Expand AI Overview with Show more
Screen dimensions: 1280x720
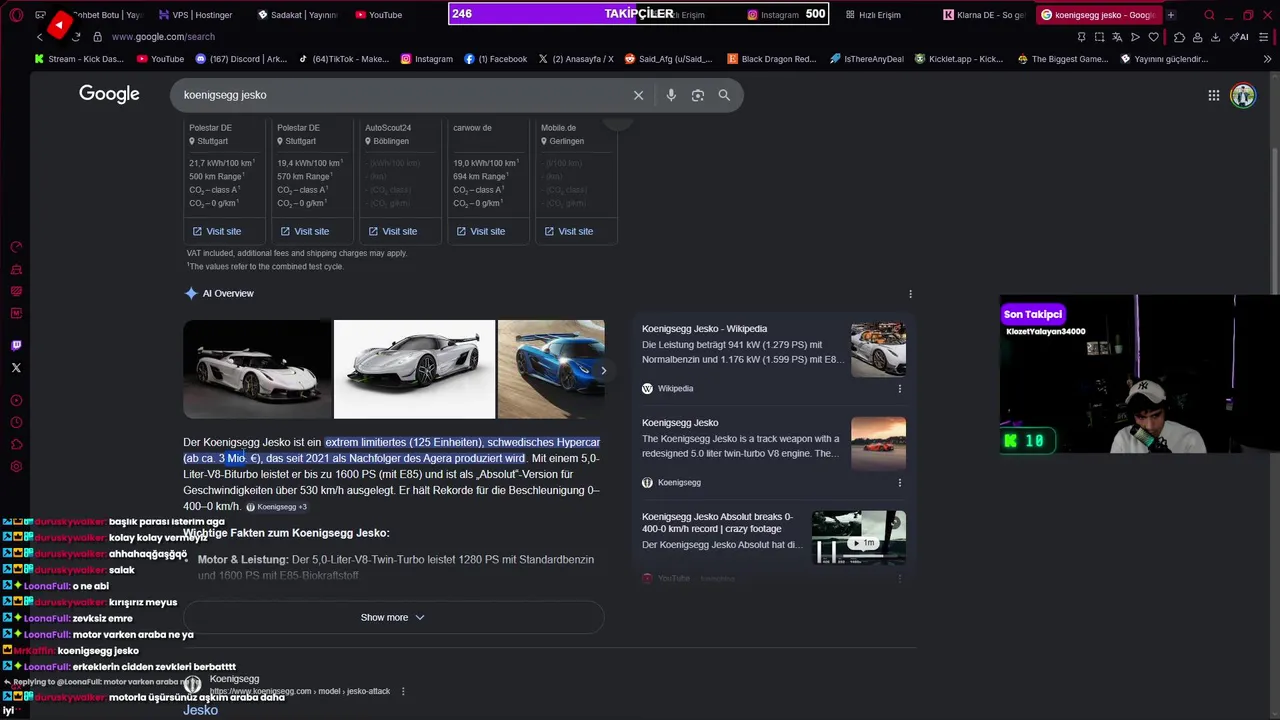pos(393,617)
